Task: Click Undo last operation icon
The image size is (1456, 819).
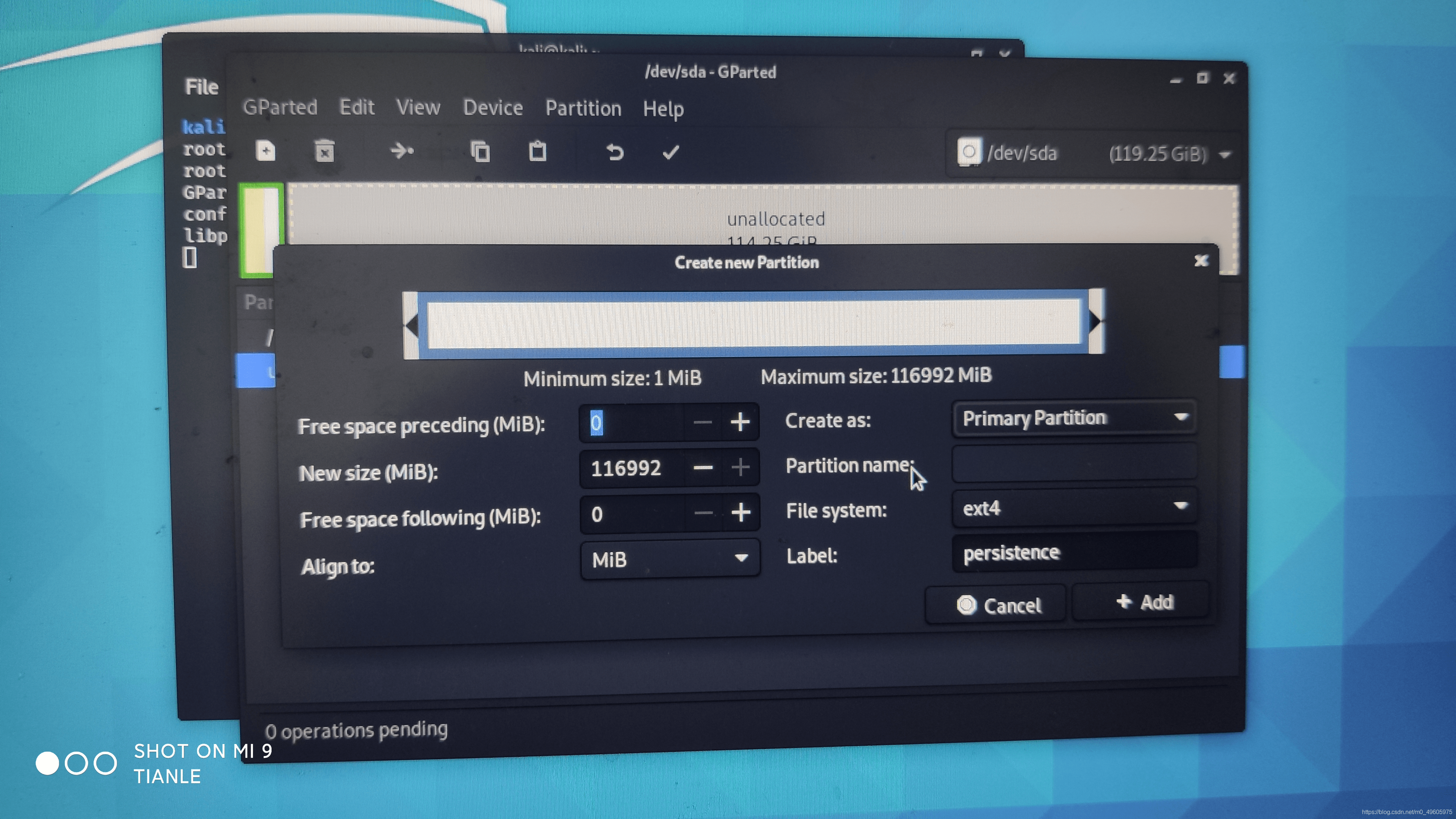Action: [614, 152]
